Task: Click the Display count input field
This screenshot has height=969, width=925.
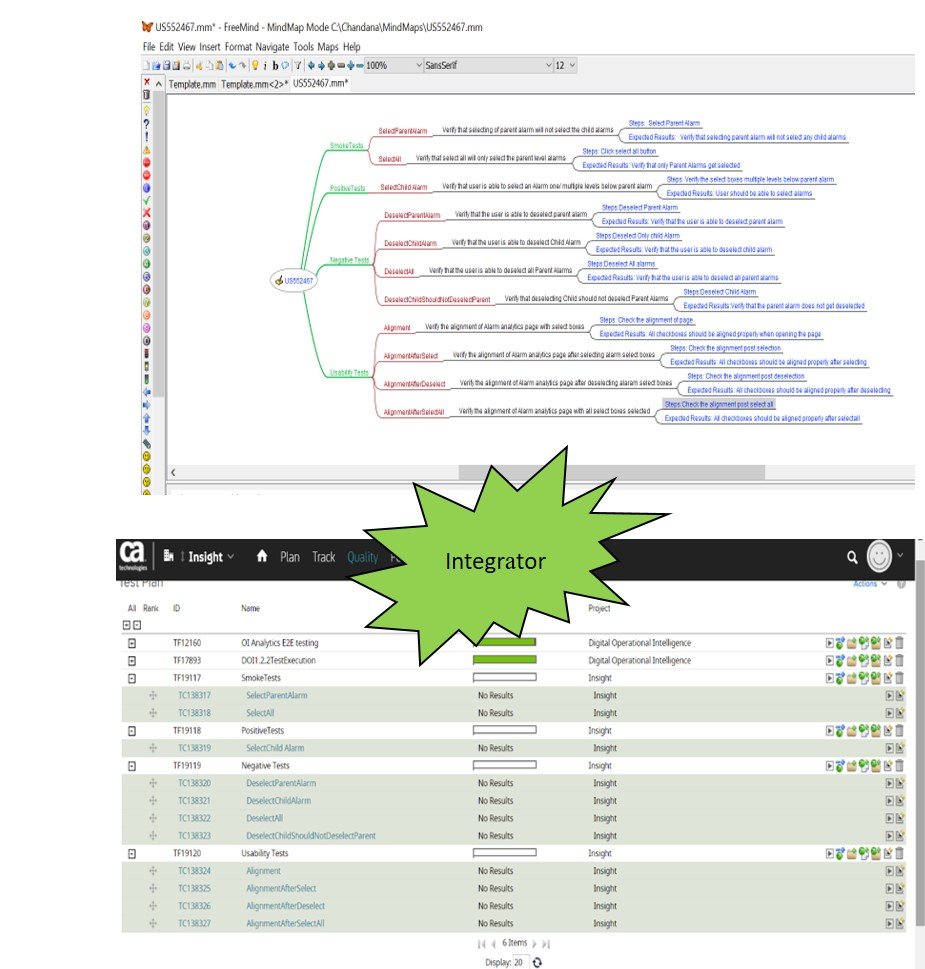Action: [x=518, y=962]
